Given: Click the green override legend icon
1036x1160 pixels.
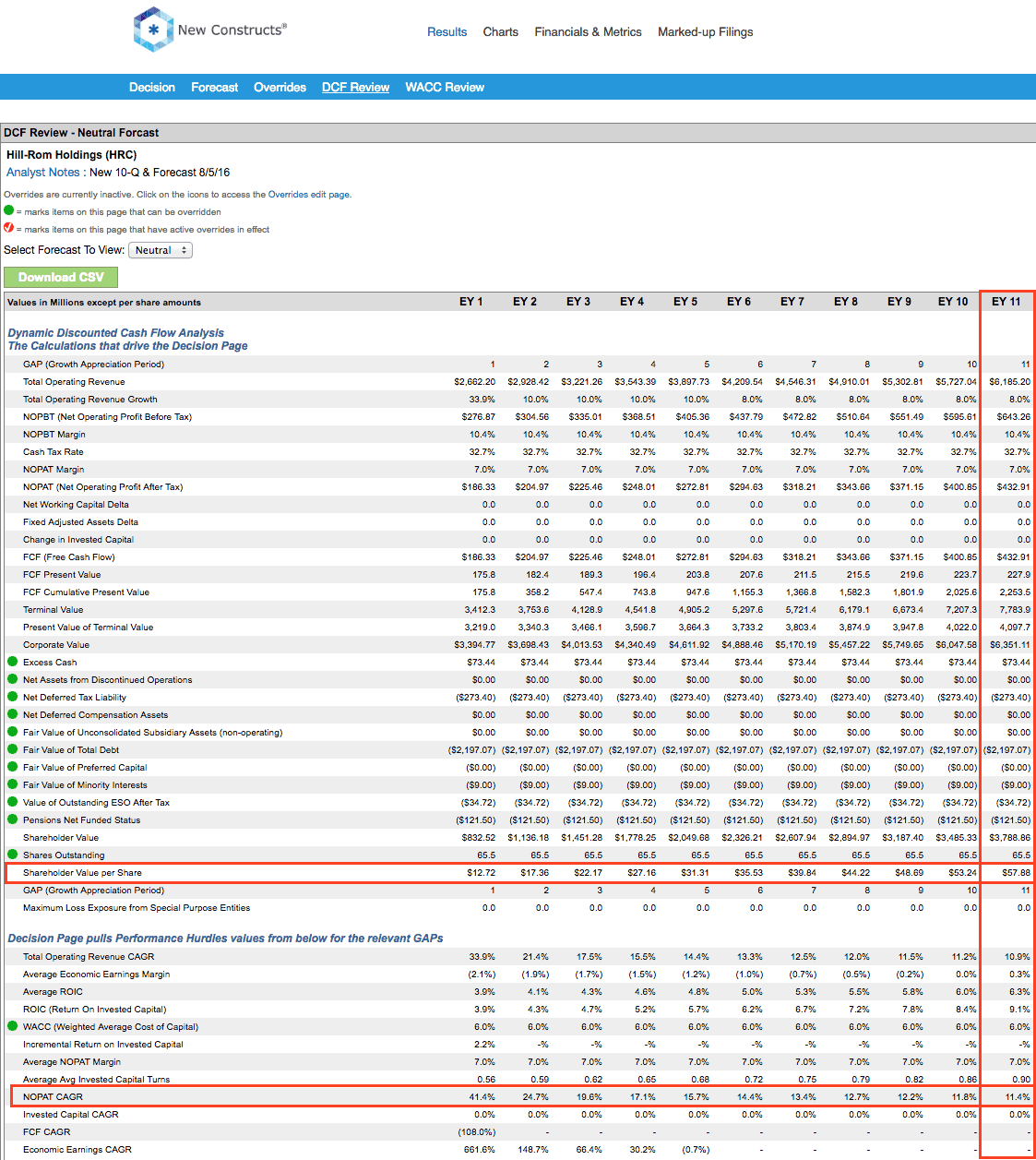Looking at the screenshot, I should [x=7, y=211].
